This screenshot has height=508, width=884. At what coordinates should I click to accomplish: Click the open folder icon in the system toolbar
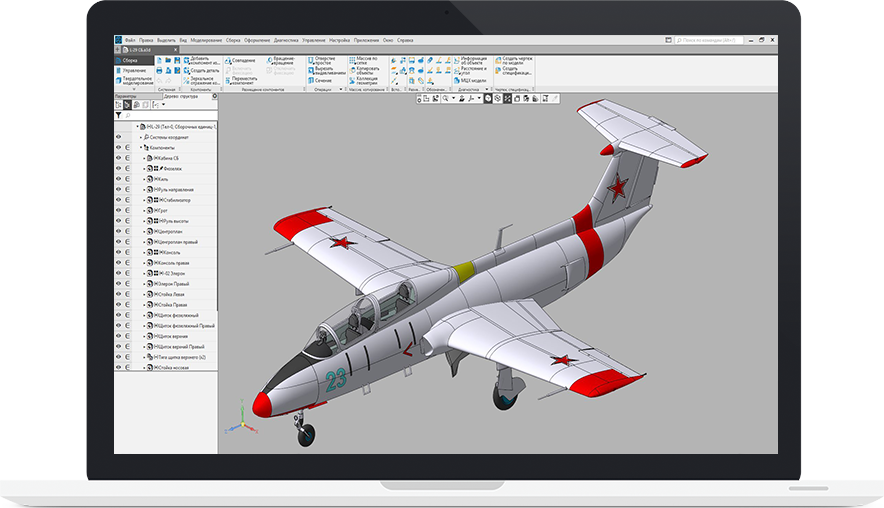coord(168,60)
